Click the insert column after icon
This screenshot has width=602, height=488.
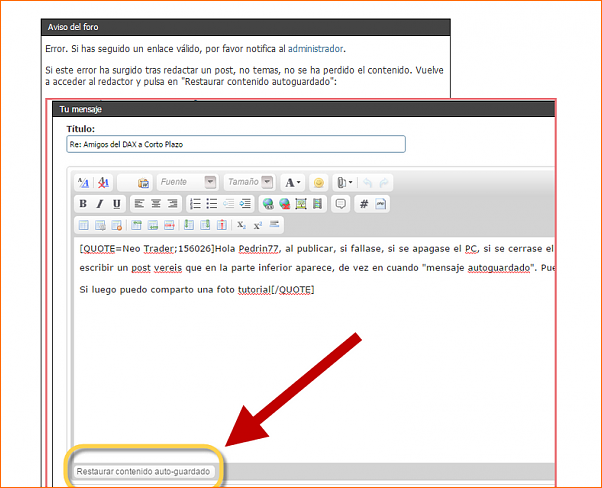205,225
